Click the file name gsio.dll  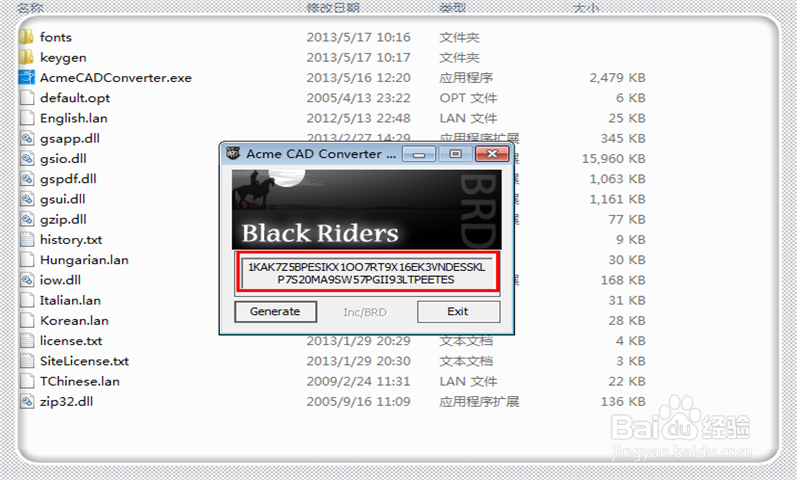pos(63,159)
